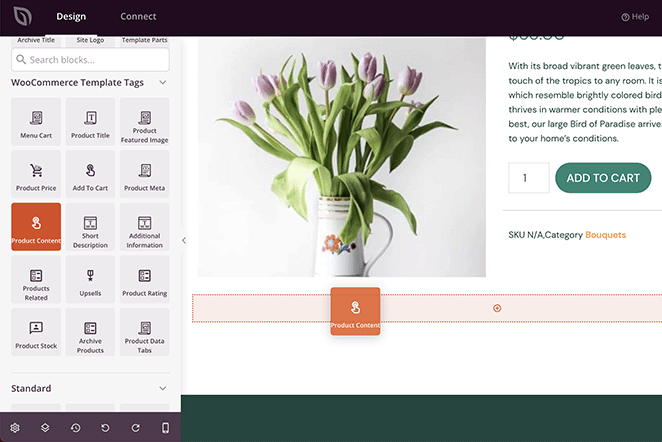Switch to the Connect tab
662x442 pixels.
click(x=138, y=16)
